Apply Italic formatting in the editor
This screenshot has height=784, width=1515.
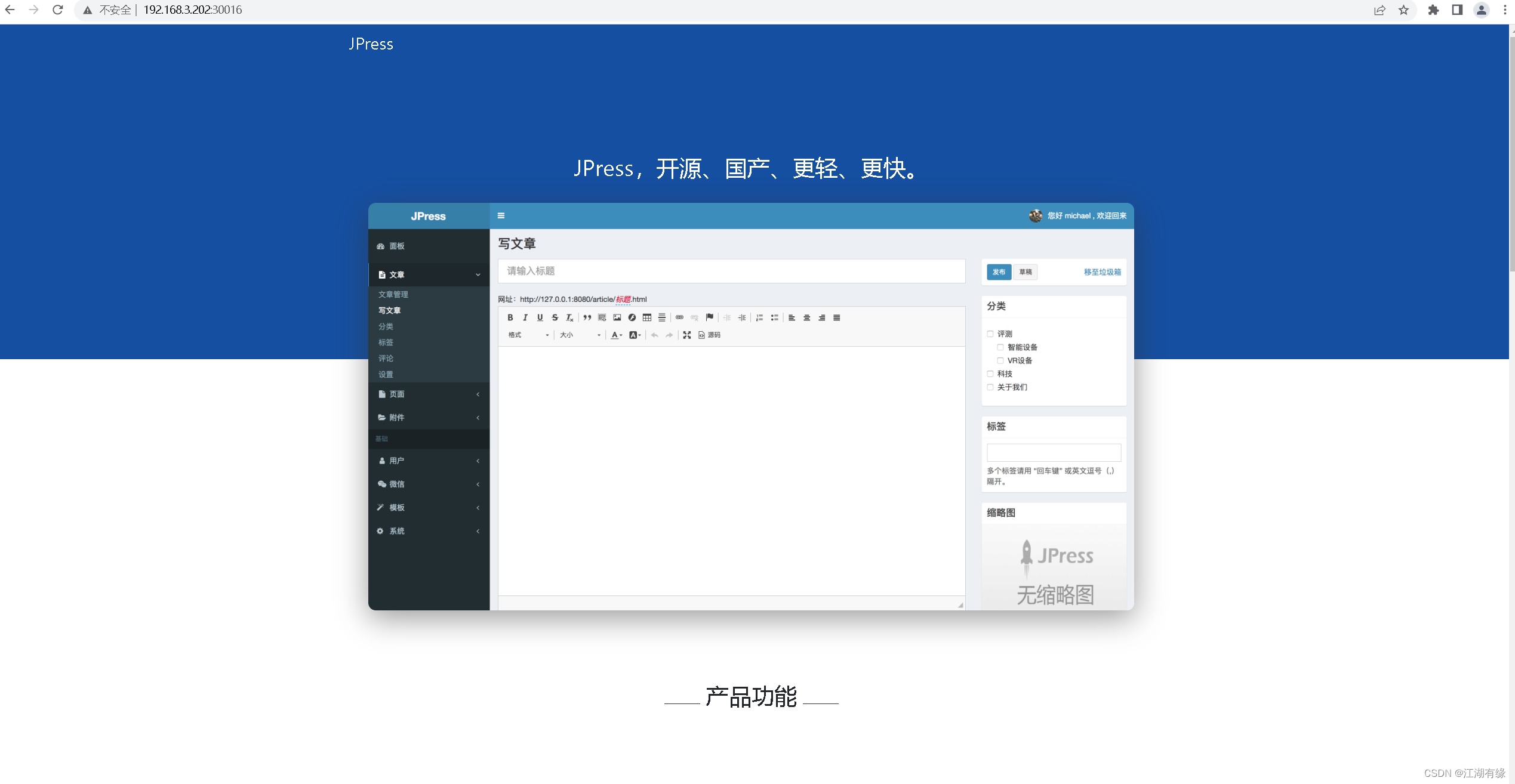point(525,317)
